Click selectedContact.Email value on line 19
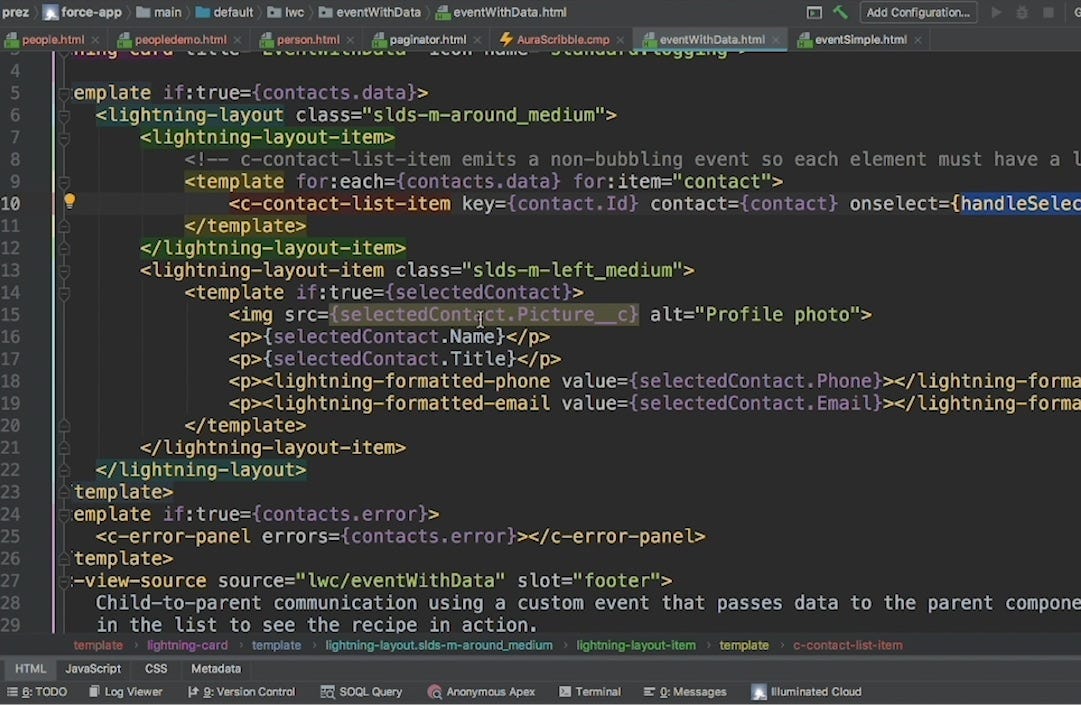1081x705 pixels. click(x=756, y=403)
